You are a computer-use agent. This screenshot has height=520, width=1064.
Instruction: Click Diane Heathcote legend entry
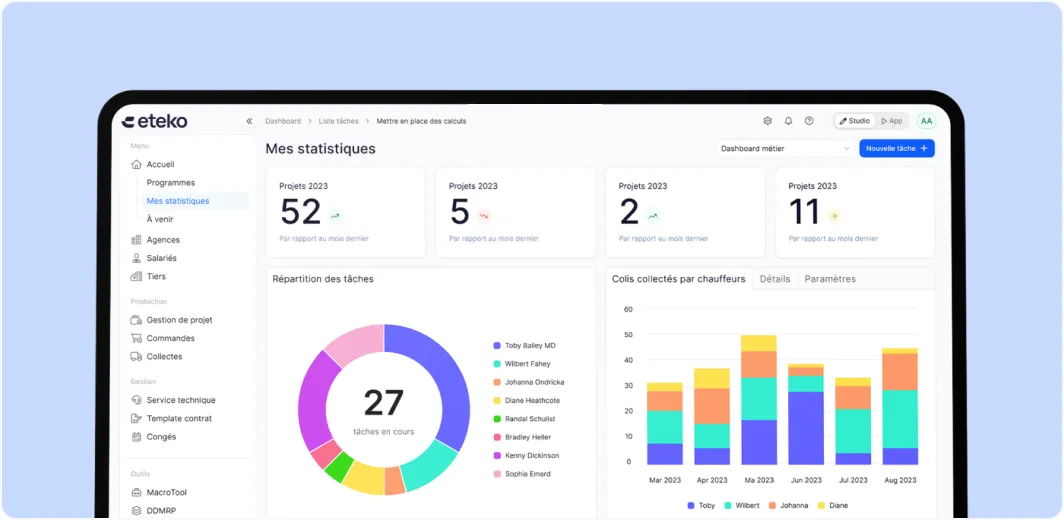click(x=527, y=401)
